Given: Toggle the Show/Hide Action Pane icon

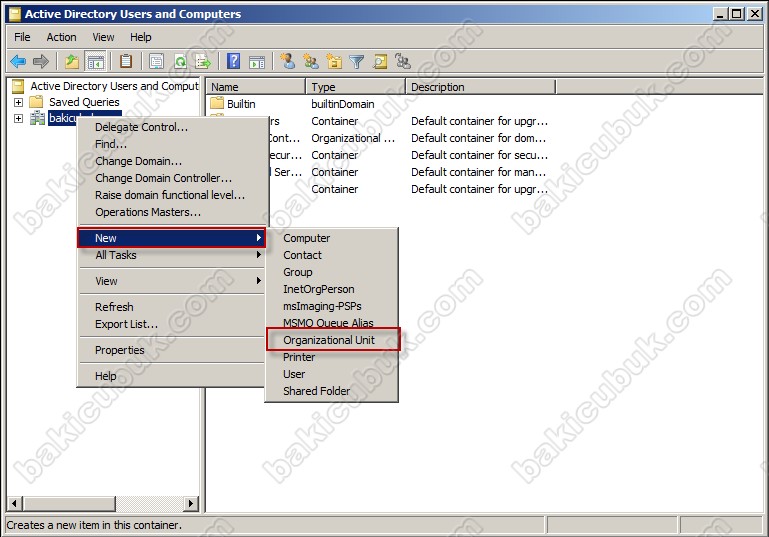Looking at the screenshot, I should pyautogui.click(x=257, y=61).
